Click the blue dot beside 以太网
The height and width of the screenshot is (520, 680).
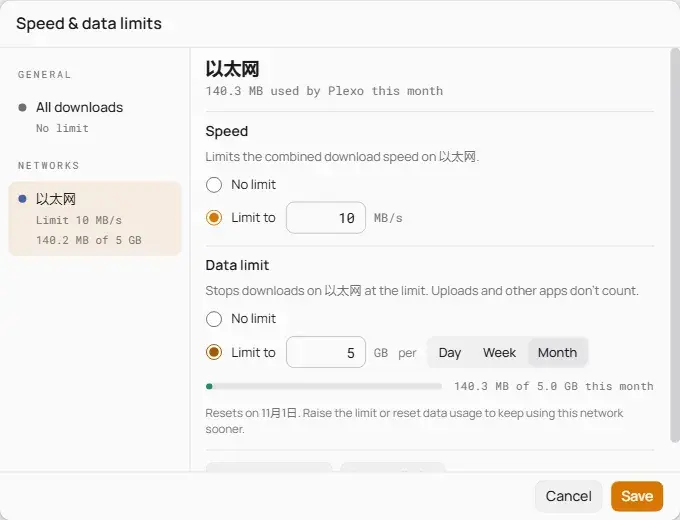[22, 199]
